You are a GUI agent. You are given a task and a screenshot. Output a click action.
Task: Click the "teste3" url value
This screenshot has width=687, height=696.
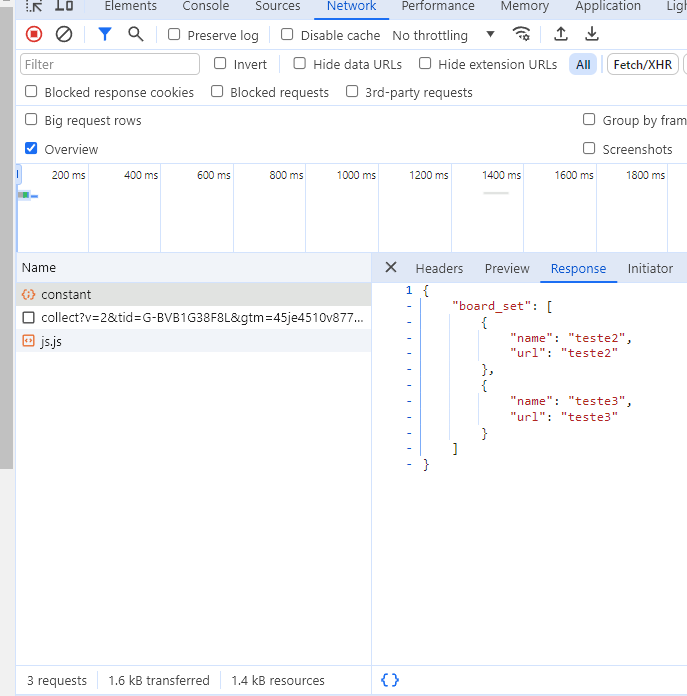point(589,417)
